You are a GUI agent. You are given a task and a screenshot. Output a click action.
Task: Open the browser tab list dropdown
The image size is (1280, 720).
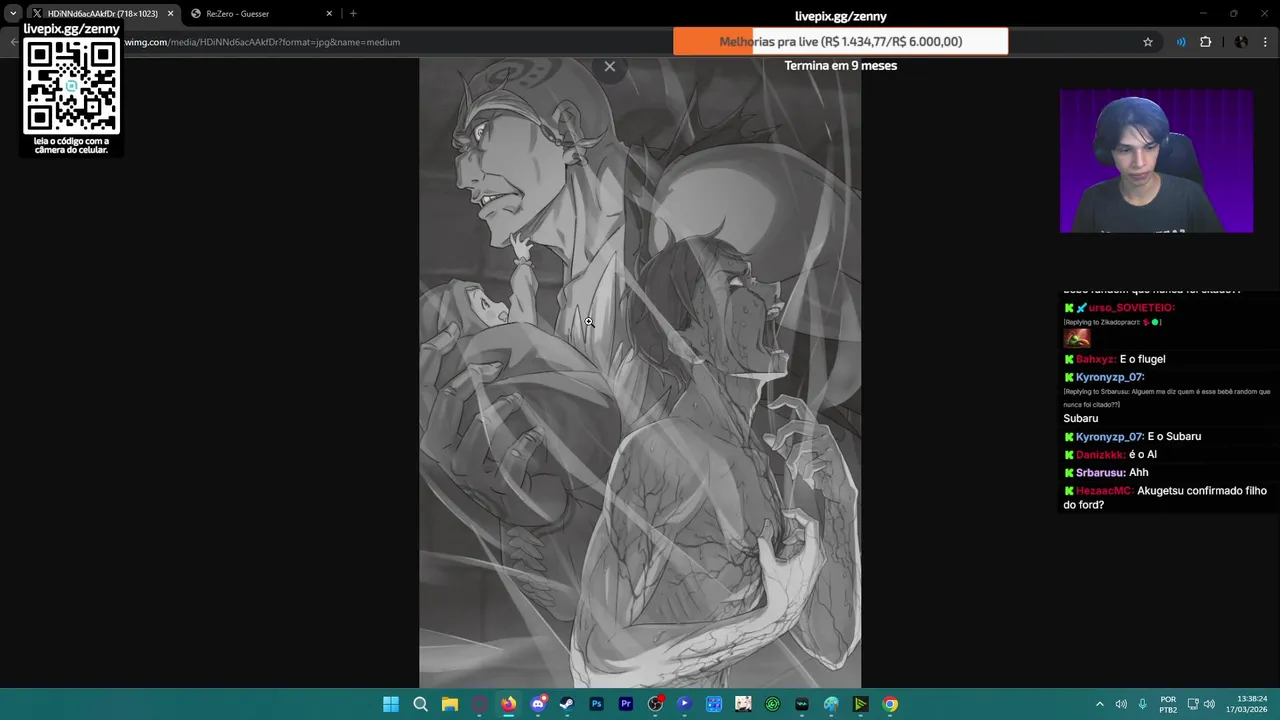(12, 14)
